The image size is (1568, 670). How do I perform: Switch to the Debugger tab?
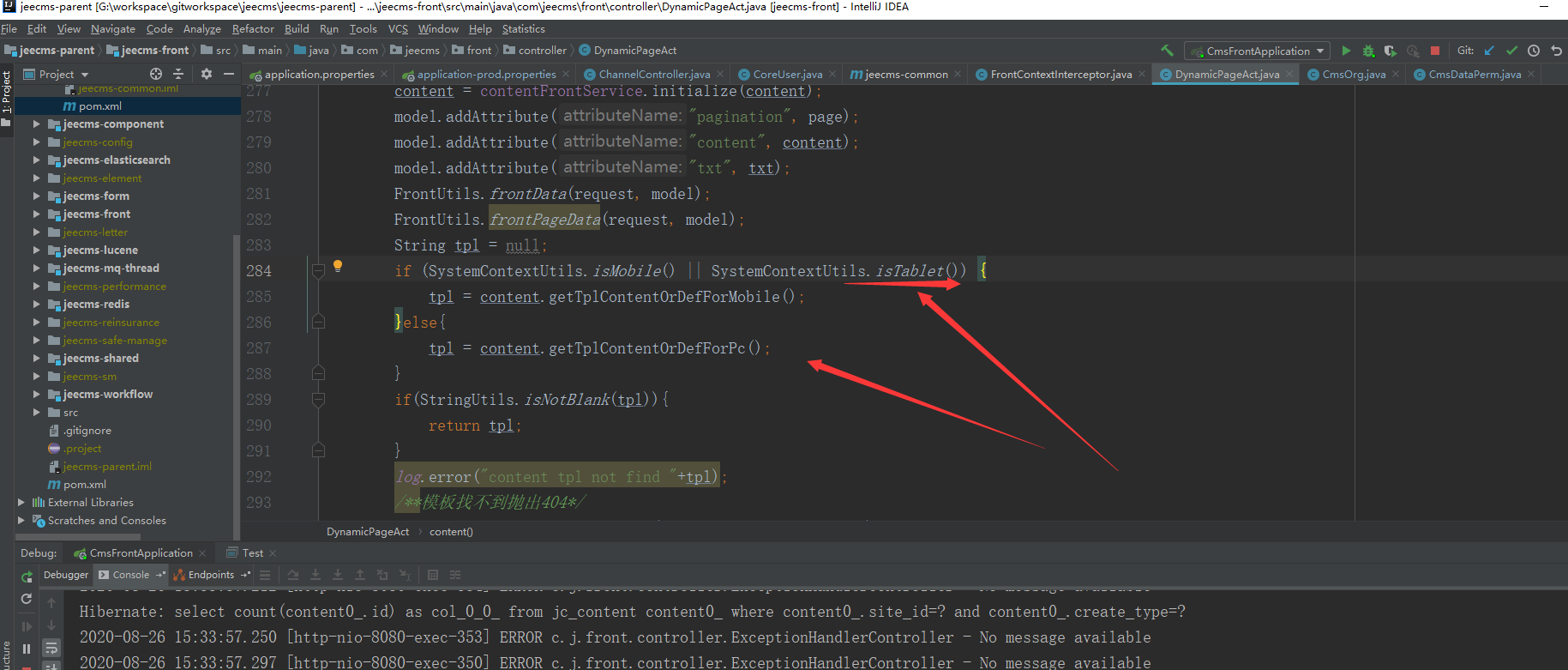pos(66,575)
